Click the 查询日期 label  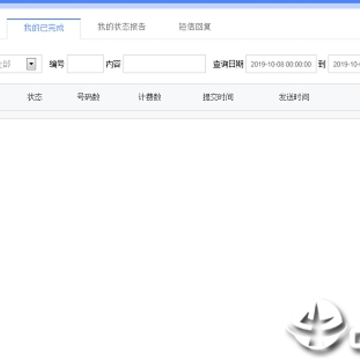(x=228, y=64)
